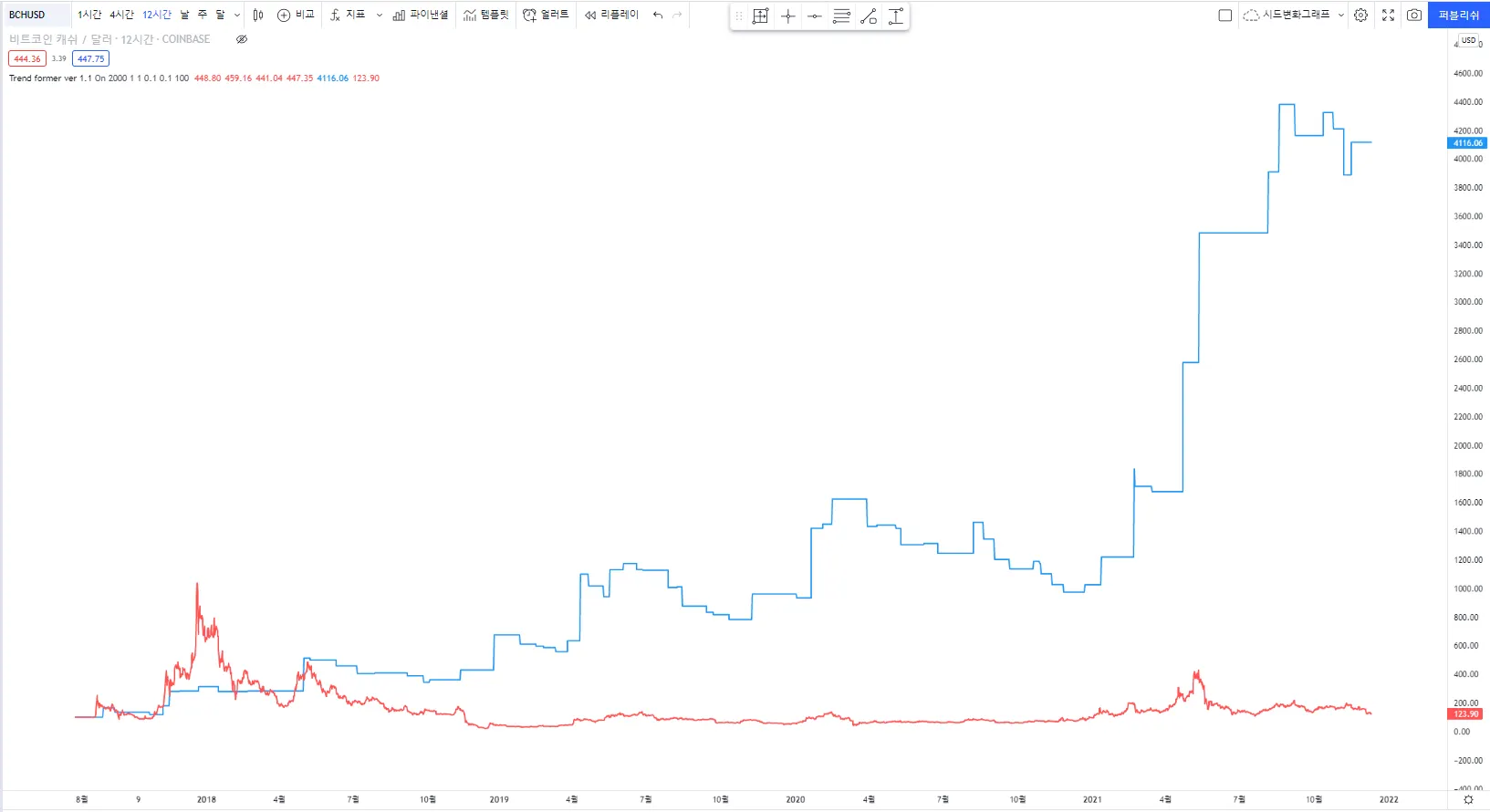1490x812 pixels.
Task: Open the layout setup square icon
Action: coord(1225,15)
